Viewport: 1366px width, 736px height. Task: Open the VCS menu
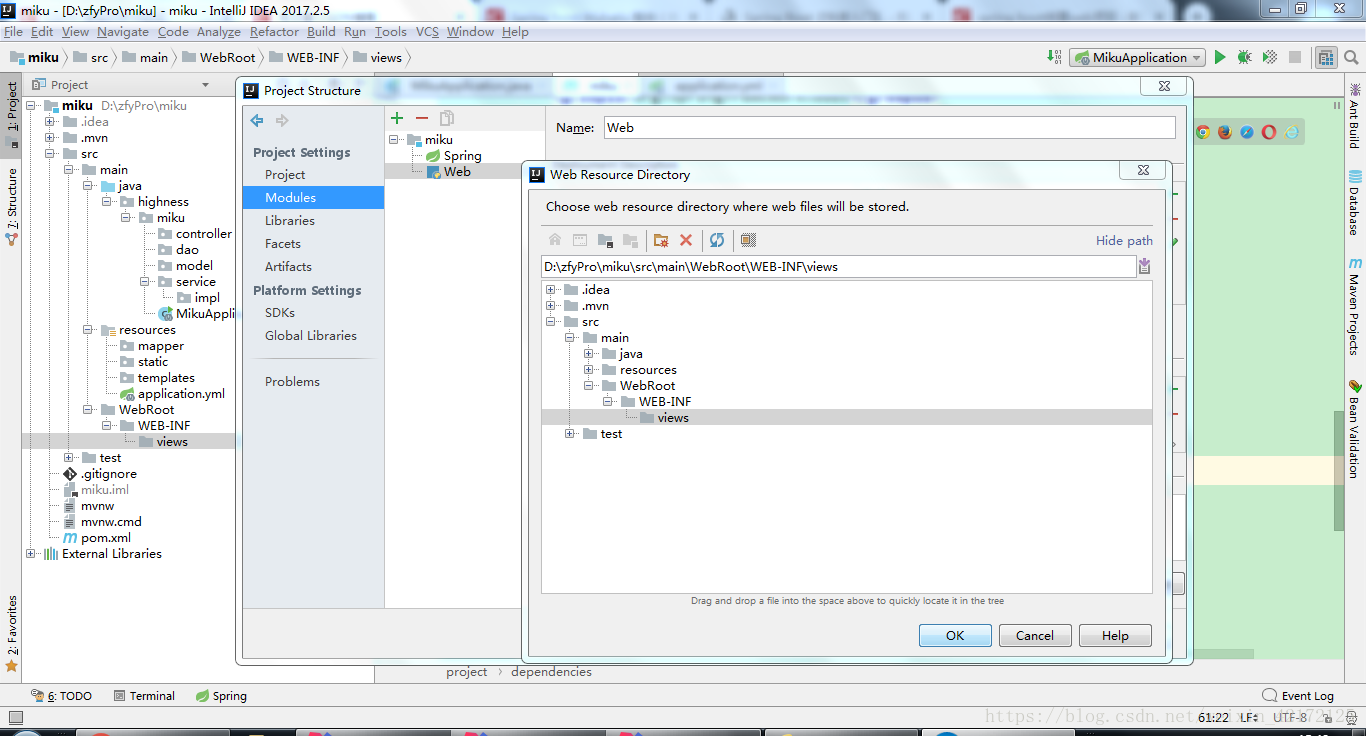(x=427, y=32)
